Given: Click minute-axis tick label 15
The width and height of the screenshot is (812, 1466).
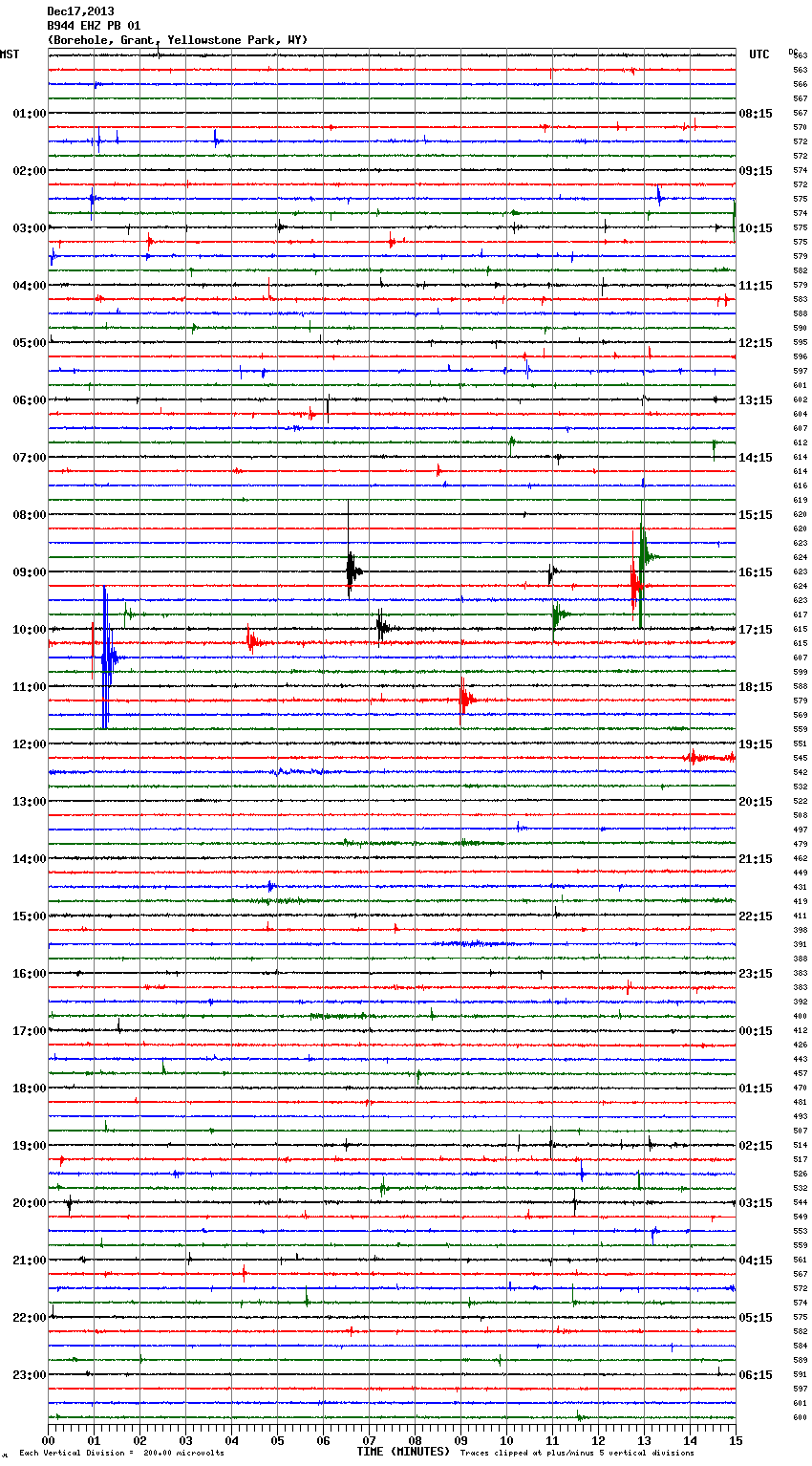Looking at the screenshot, I should pos(735,1441).
